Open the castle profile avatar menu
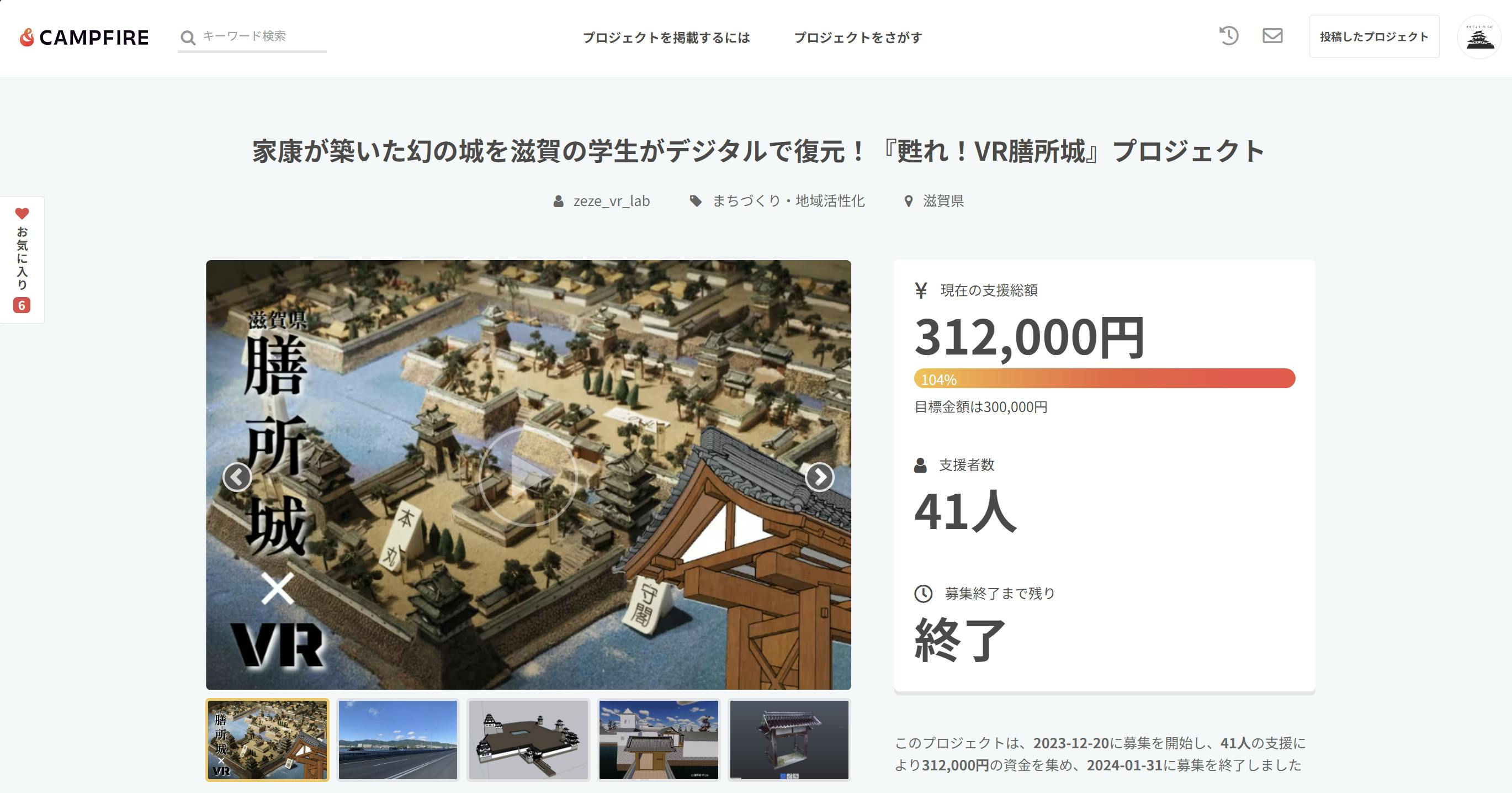The width and height of the screenshot is (1512, 793). tap(1479, 37)
